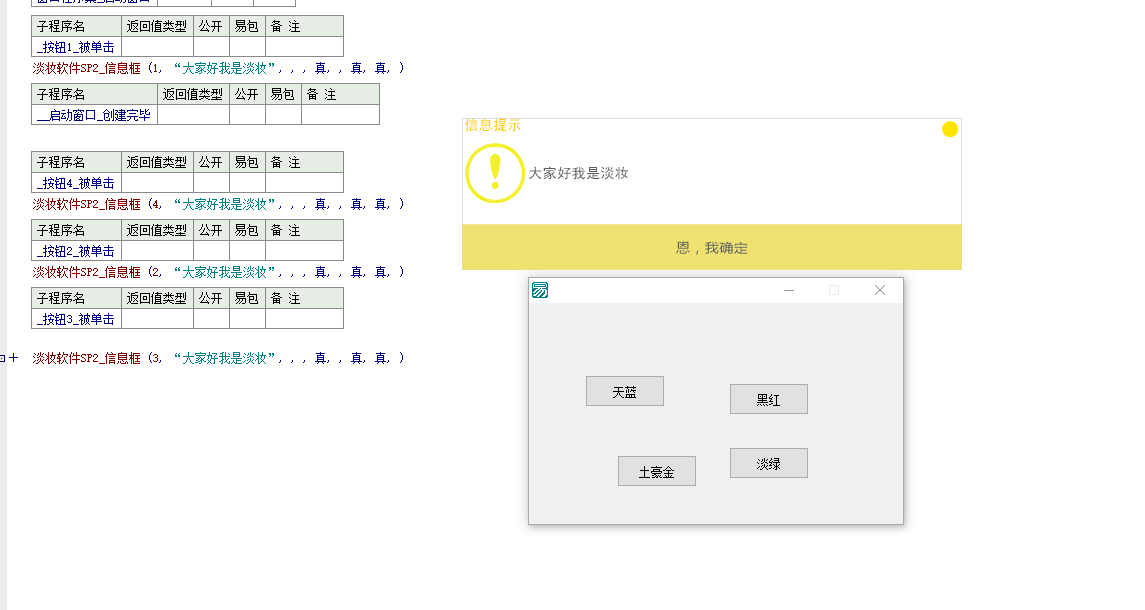
Task: Select the 淡绿 button
Action: point(768,463)
